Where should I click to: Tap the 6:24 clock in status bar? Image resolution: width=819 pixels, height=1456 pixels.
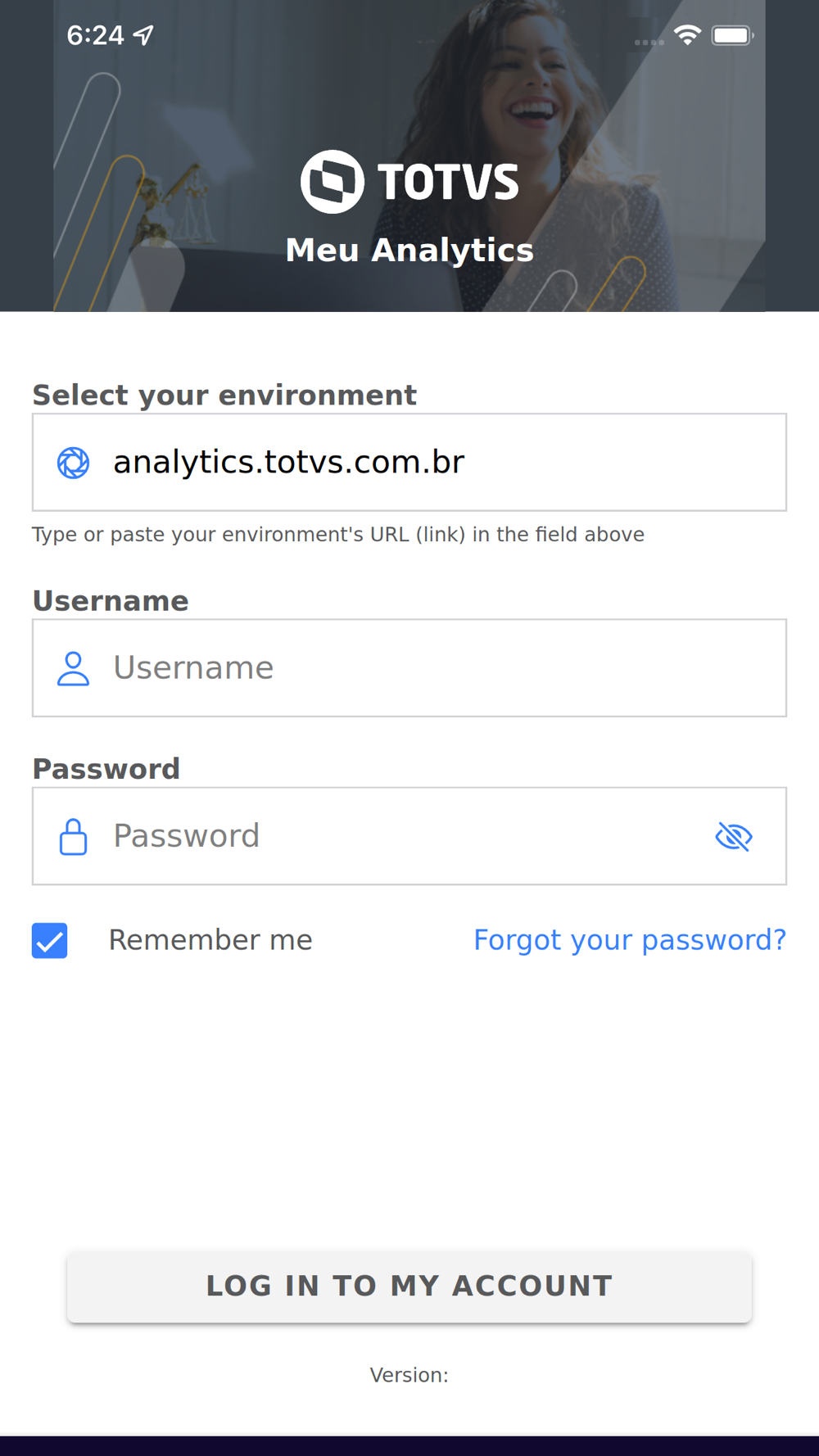click(x=95, y=35)
